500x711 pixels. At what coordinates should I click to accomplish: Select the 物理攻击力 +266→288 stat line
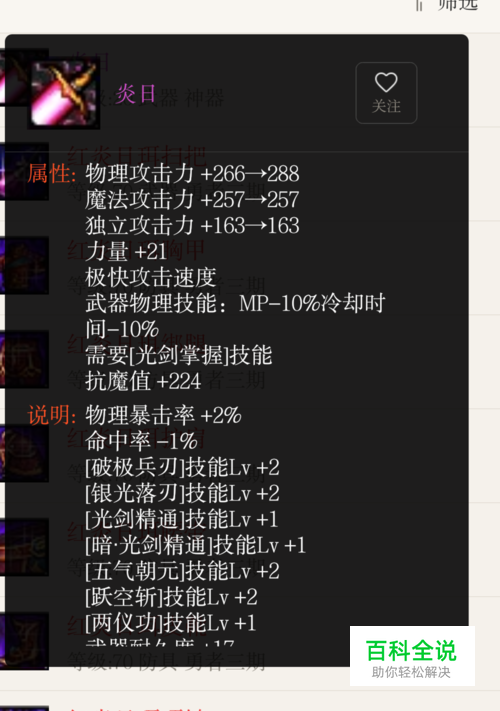(192, 174)
